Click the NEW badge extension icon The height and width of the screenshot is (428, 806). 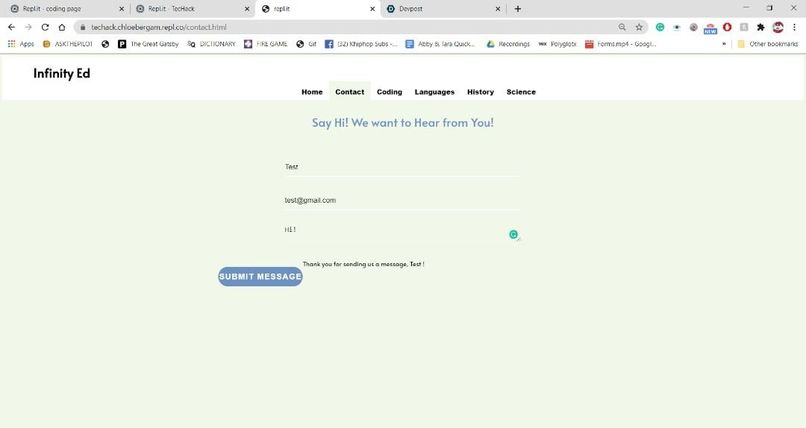pyautogui.click(x=710, y=28)
